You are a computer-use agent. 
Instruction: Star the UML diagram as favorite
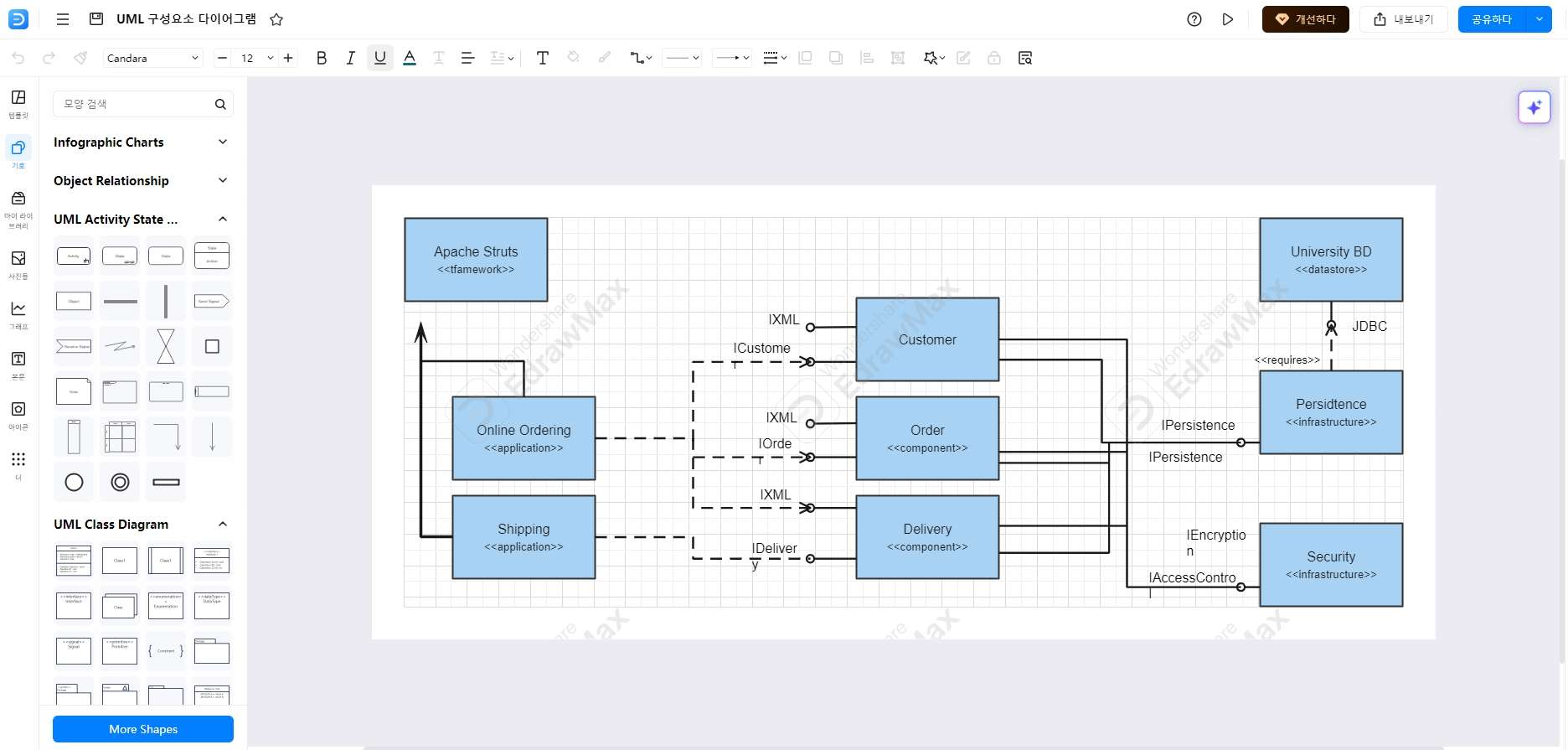(x=276, y=19)
